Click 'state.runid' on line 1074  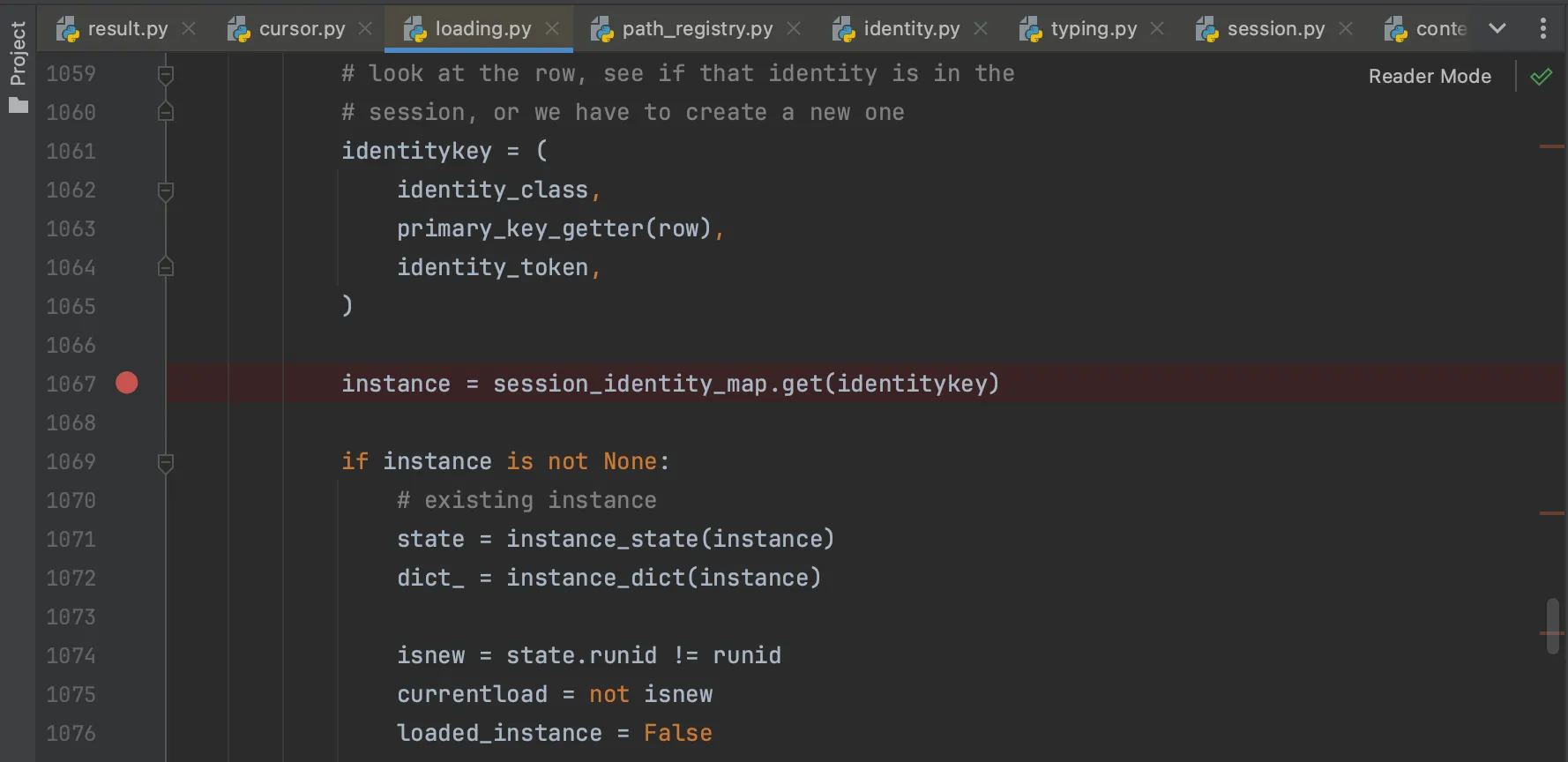tap(581, 656)
